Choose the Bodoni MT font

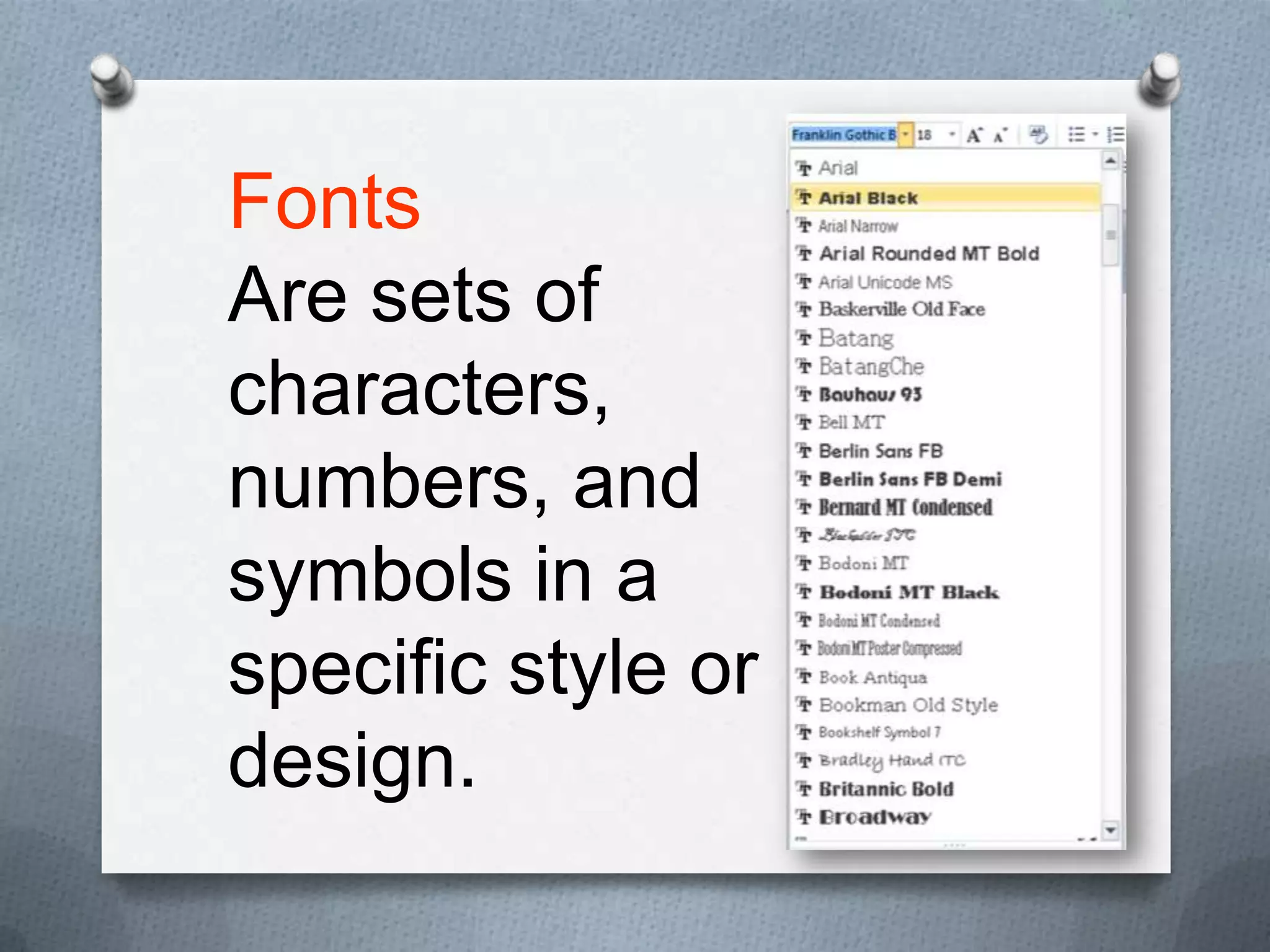(946, 563)
